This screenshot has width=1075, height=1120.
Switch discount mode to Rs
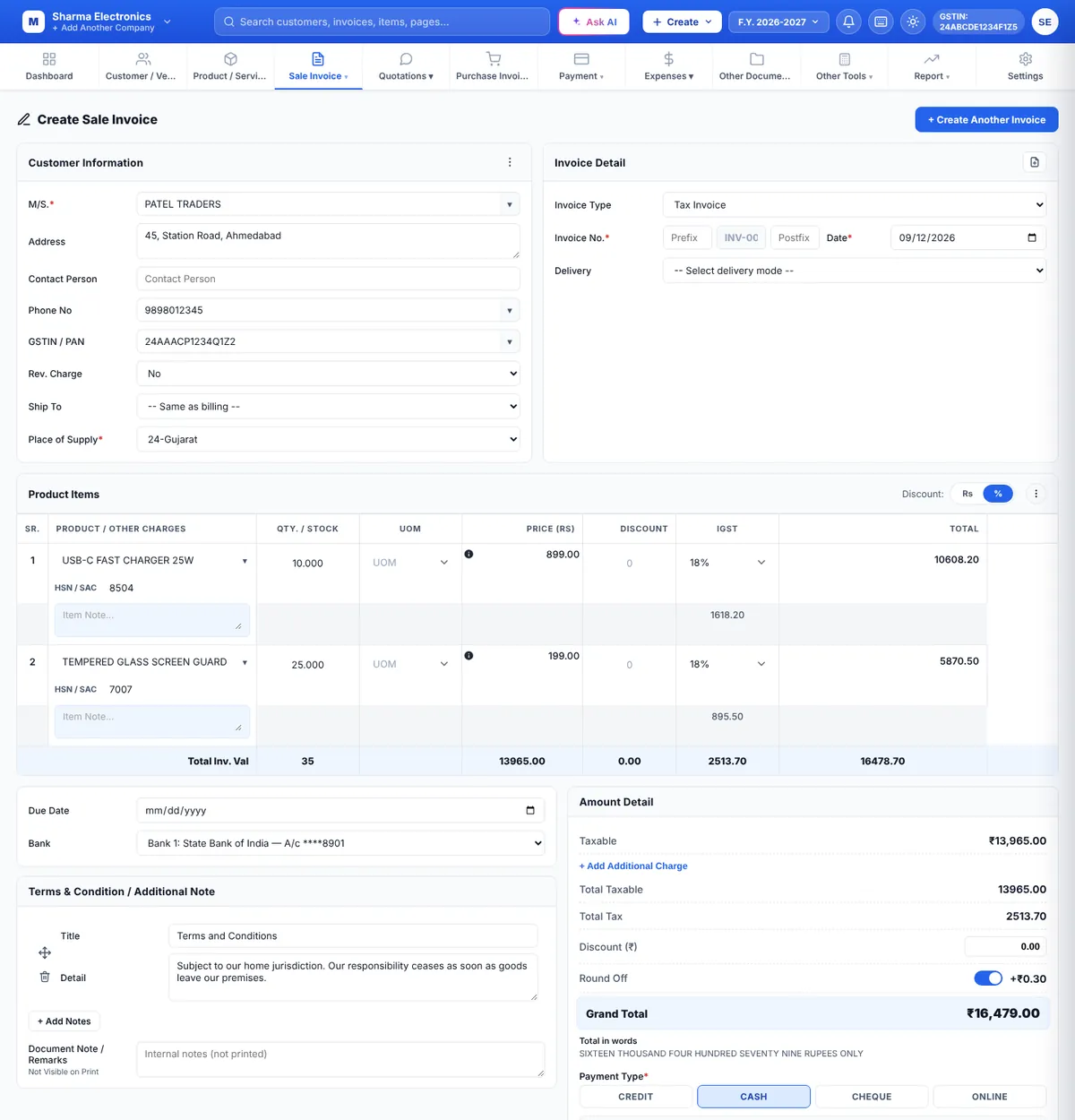tap(967, 494)
